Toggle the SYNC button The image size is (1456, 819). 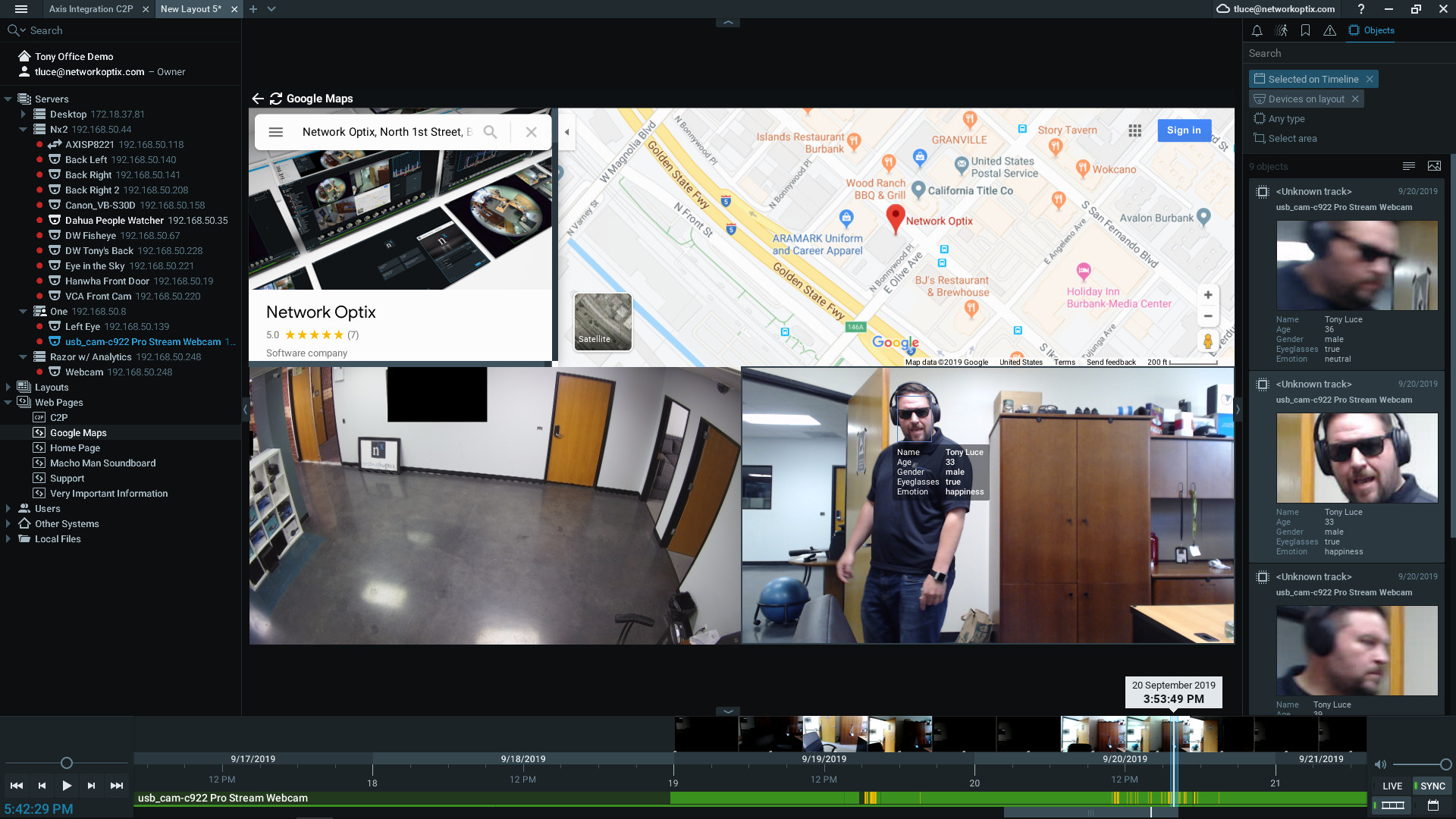[x=1432, y=786]
